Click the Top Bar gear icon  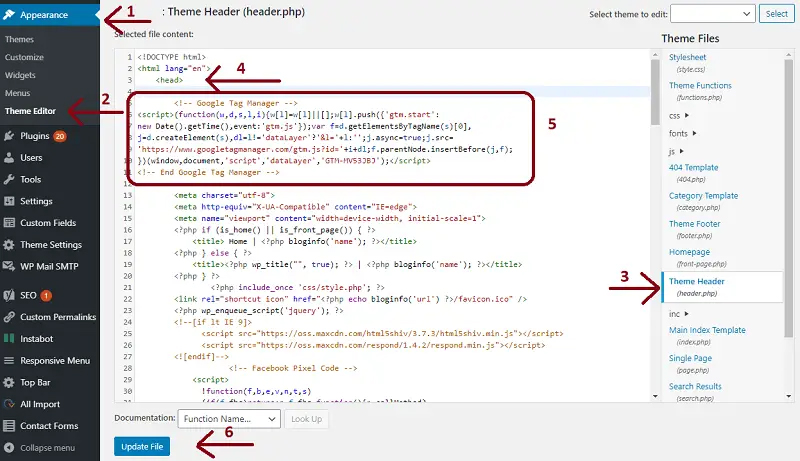(9, 382)
